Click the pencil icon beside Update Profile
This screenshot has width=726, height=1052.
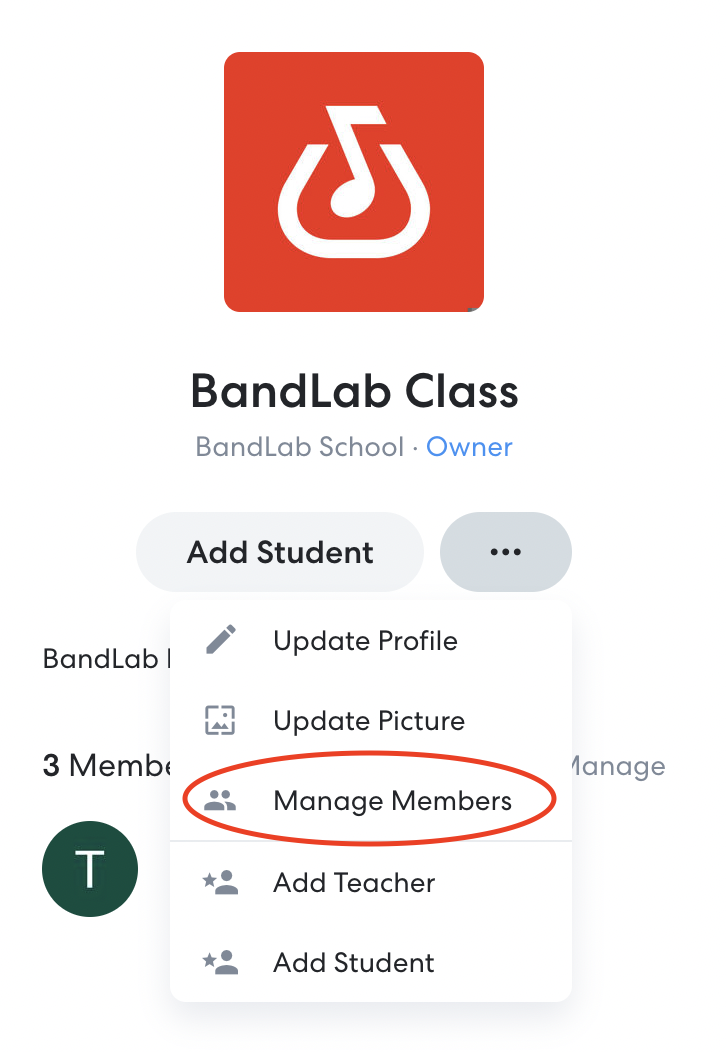pyautogui.click(x=220, y=639)
